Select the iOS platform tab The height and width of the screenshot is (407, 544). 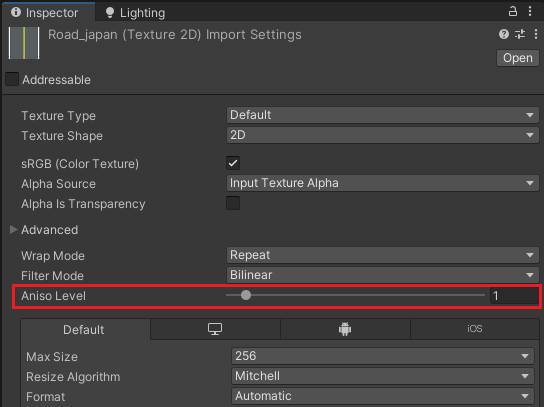pyautogui.click(x=475, y=329)
